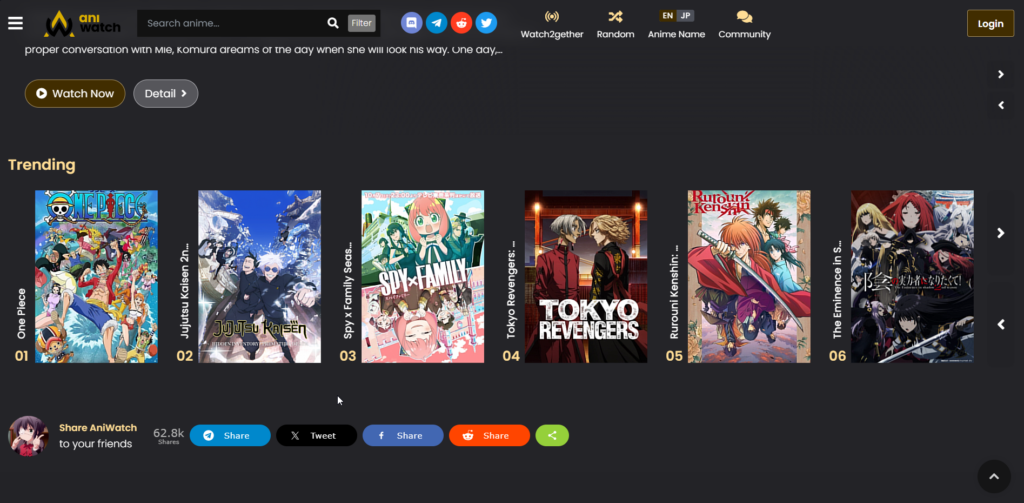Share AniWatch via Telegram button
This screenshot has height=503, width=1024.
[x=230, y=436]
